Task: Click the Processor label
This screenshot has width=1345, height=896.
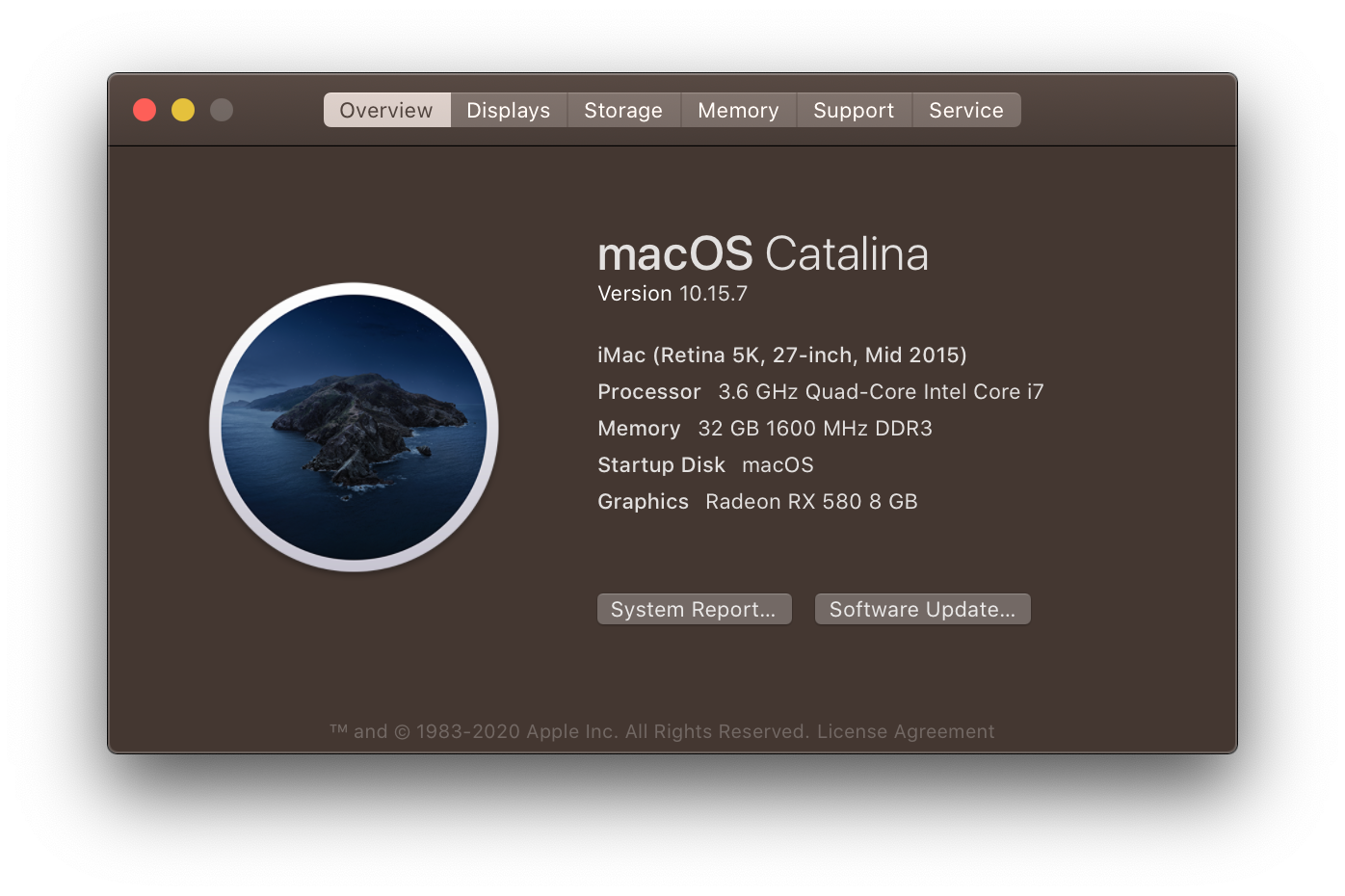Action: [649, 392]
